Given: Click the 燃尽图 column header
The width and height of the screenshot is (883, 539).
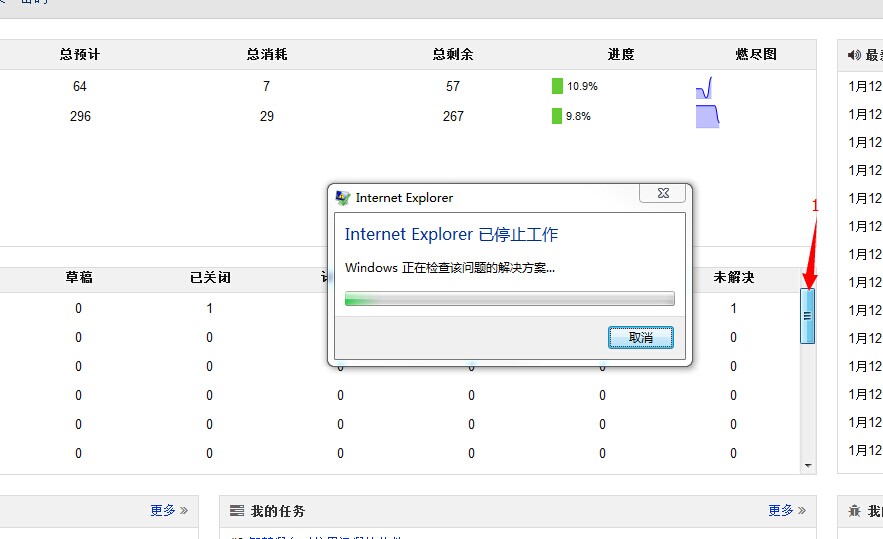Looking at the screenshot, I should coord(756,55).
